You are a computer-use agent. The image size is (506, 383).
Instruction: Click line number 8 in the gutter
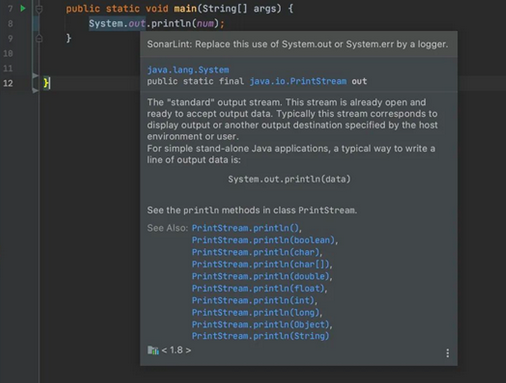(x=10, y=24)
